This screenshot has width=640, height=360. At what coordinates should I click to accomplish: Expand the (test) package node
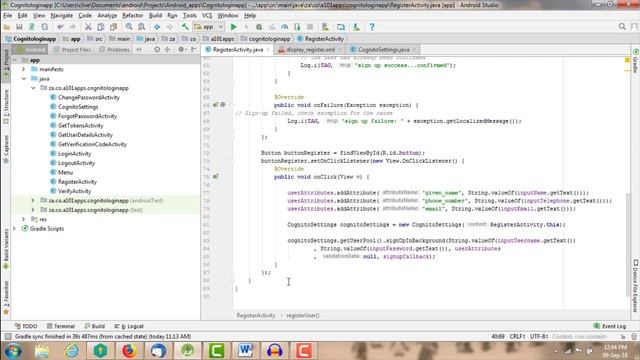(x=33, y=210)
